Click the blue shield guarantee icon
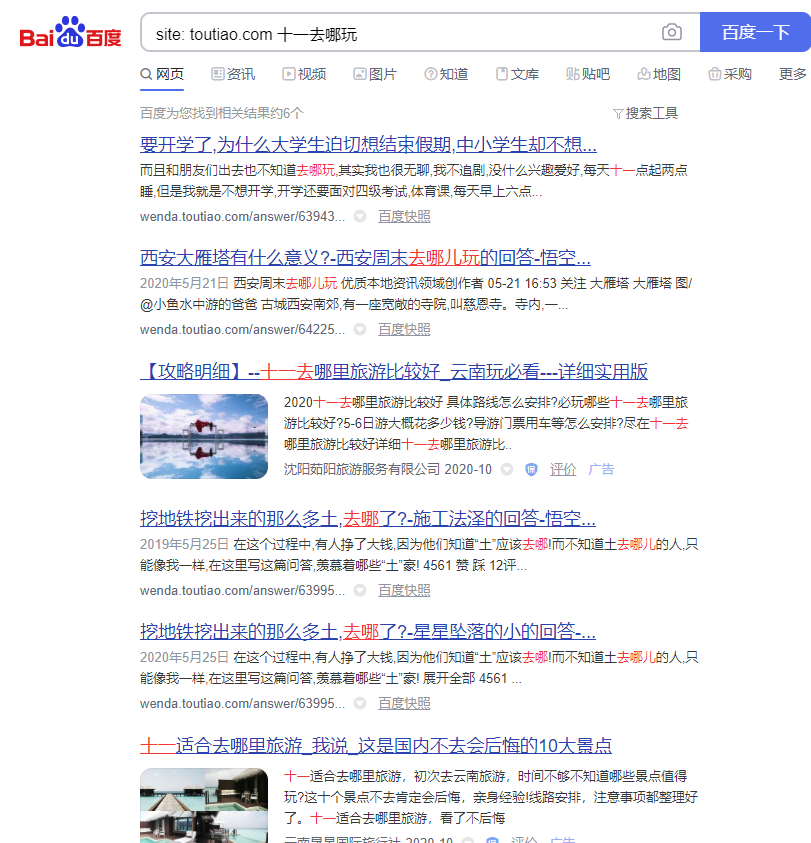Screen dimensions: 811x843 (531, 469)
